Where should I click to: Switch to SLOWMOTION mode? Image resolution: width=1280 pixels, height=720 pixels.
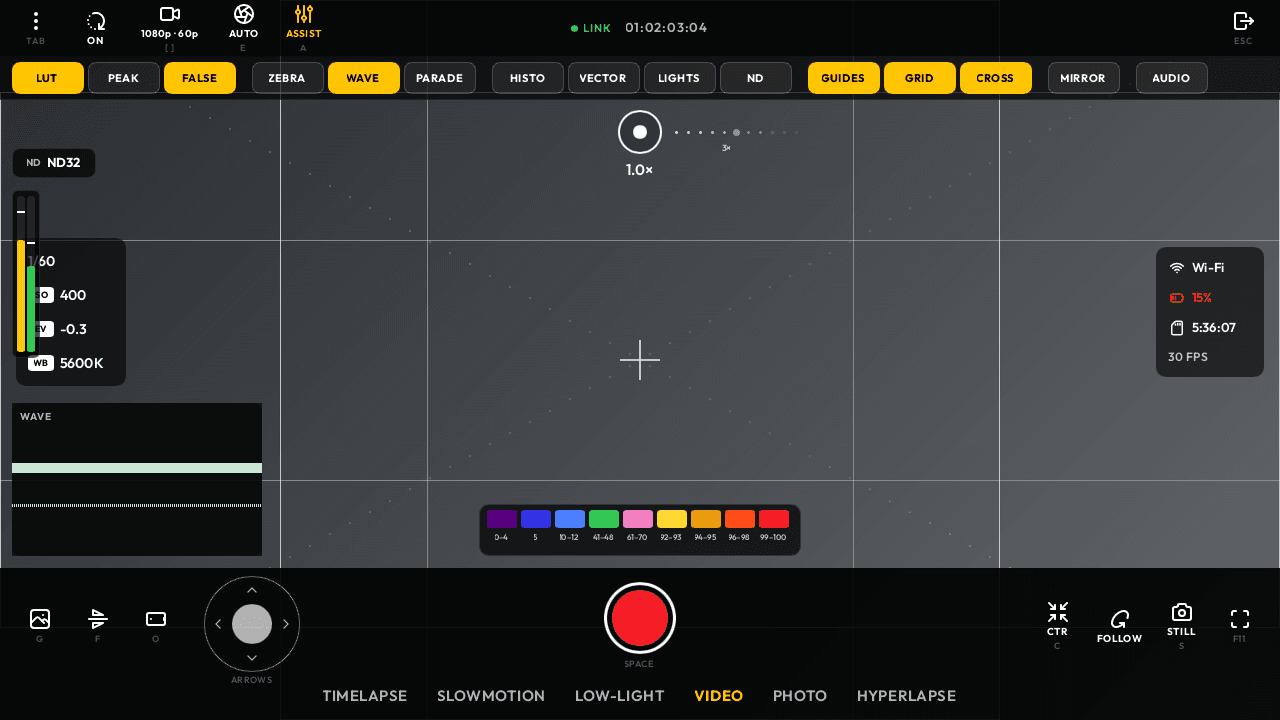491,696
